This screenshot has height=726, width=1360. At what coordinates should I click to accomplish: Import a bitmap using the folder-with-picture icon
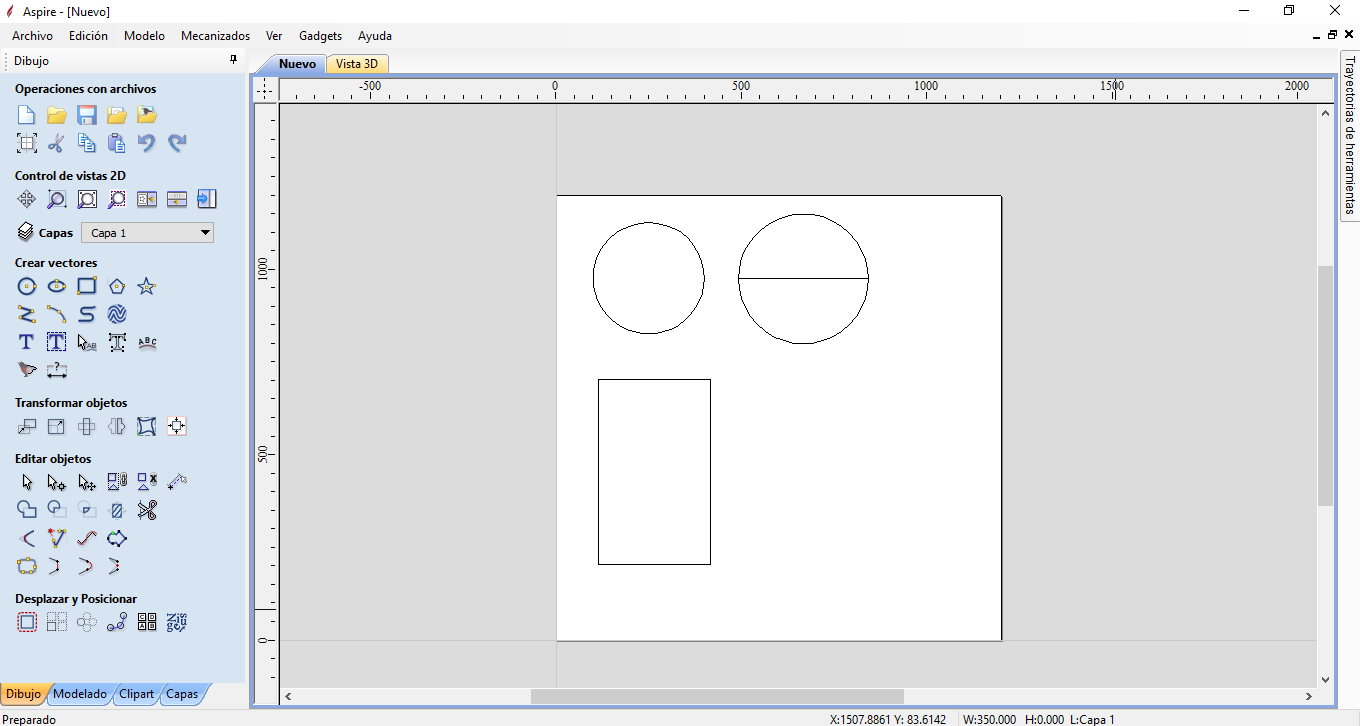(147, 115)
